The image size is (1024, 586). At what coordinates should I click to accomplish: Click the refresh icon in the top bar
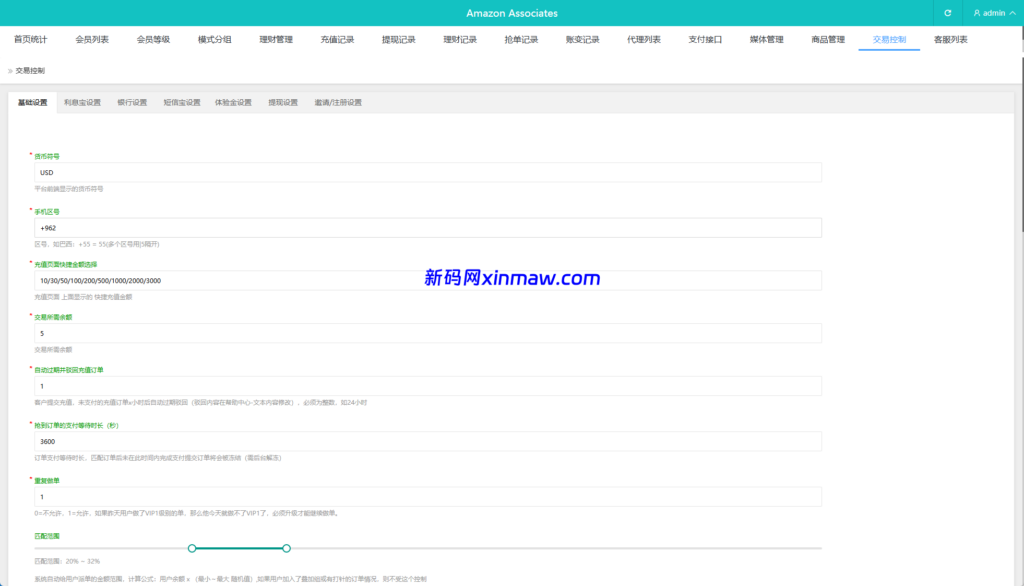946,12
